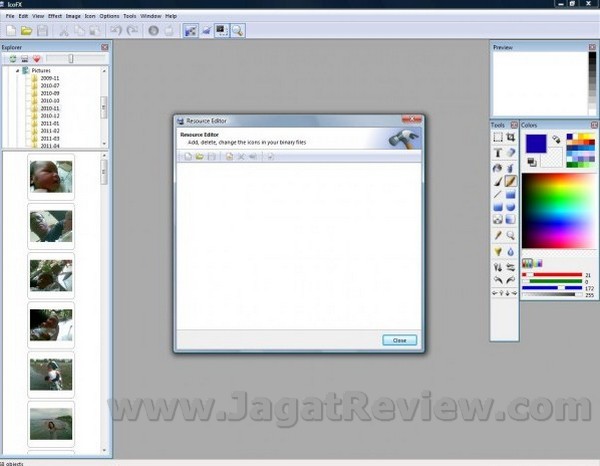Activate the Pencil tool
Viewport: 600px width, 466px height.
tap(510, 181)
